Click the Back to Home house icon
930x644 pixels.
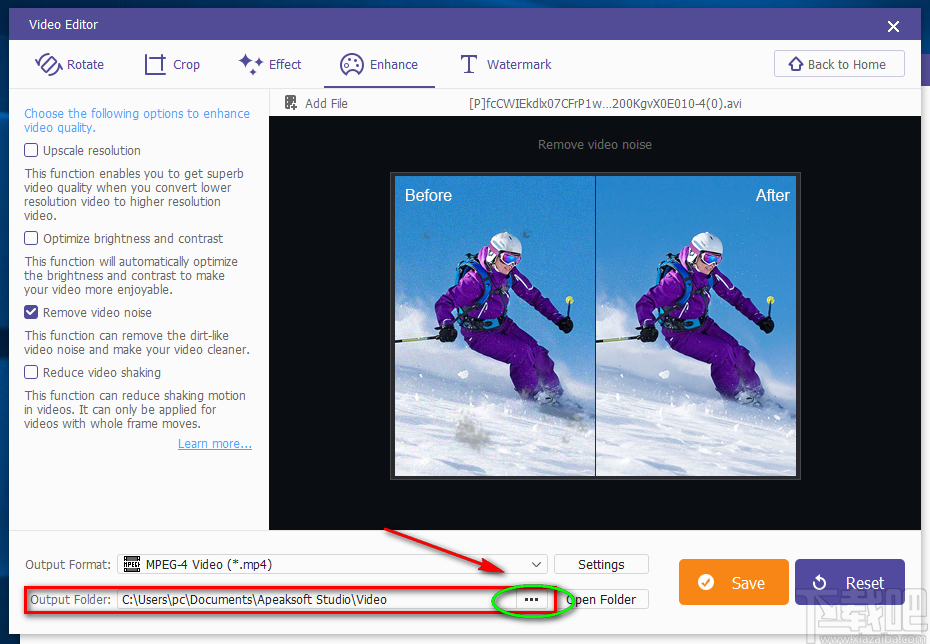pos(795,64)
